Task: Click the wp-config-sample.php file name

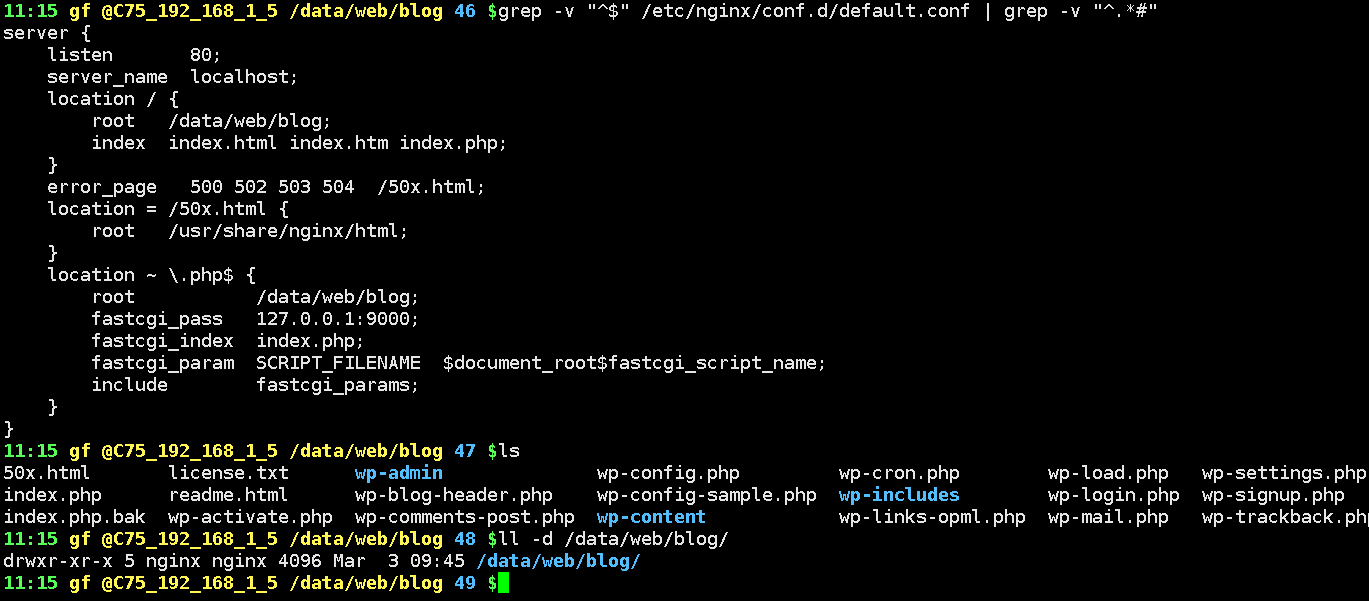Action: click(x=707, y=495)
